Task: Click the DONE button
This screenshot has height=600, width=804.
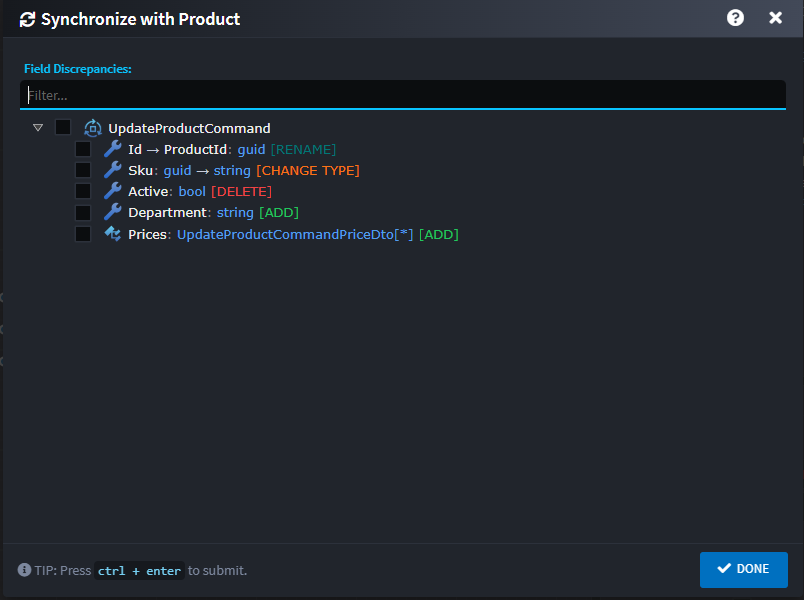Action: coord(743,569)
